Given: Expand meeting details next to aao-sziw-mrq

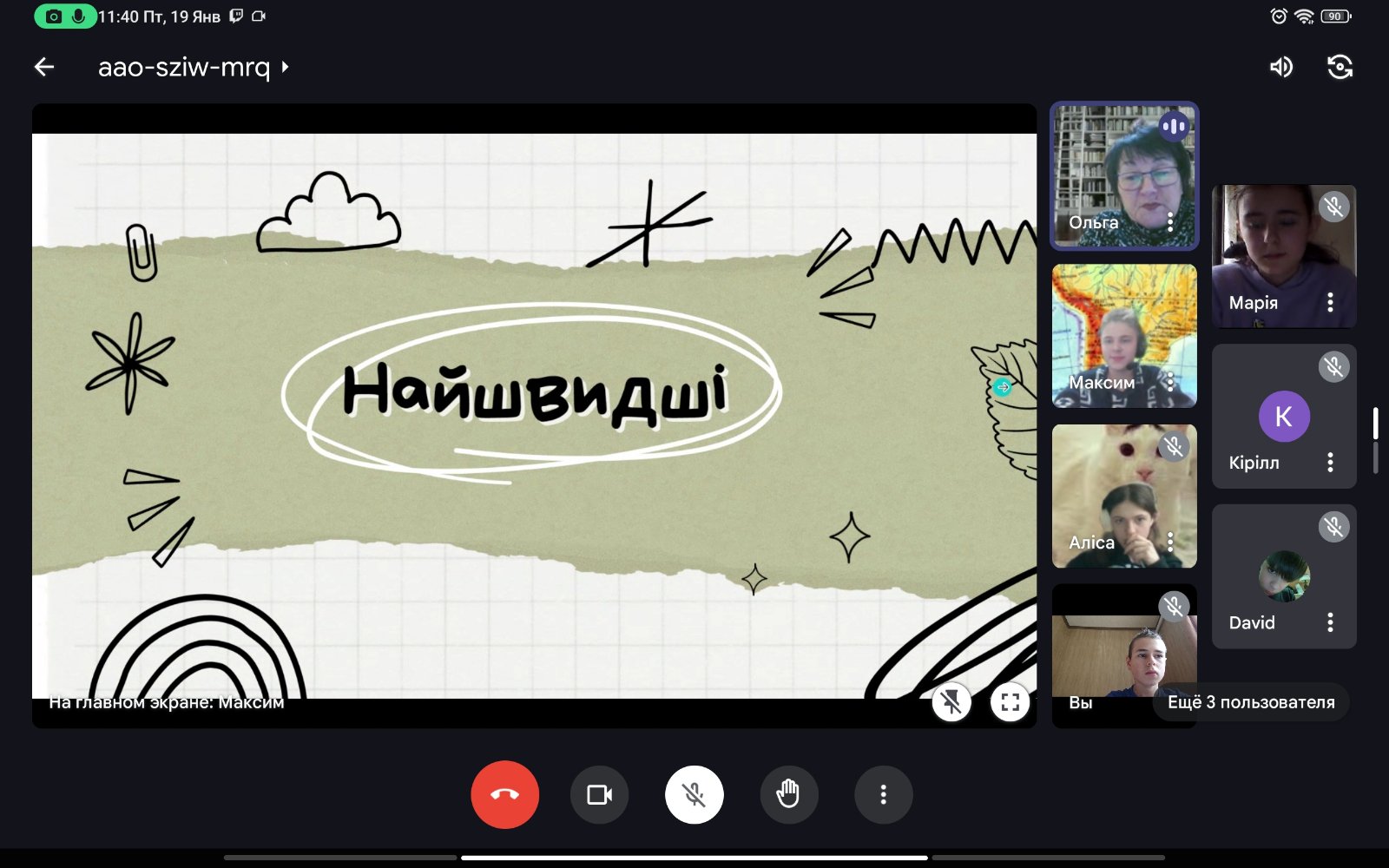Looking at the screenshot, I should (285, 67).
